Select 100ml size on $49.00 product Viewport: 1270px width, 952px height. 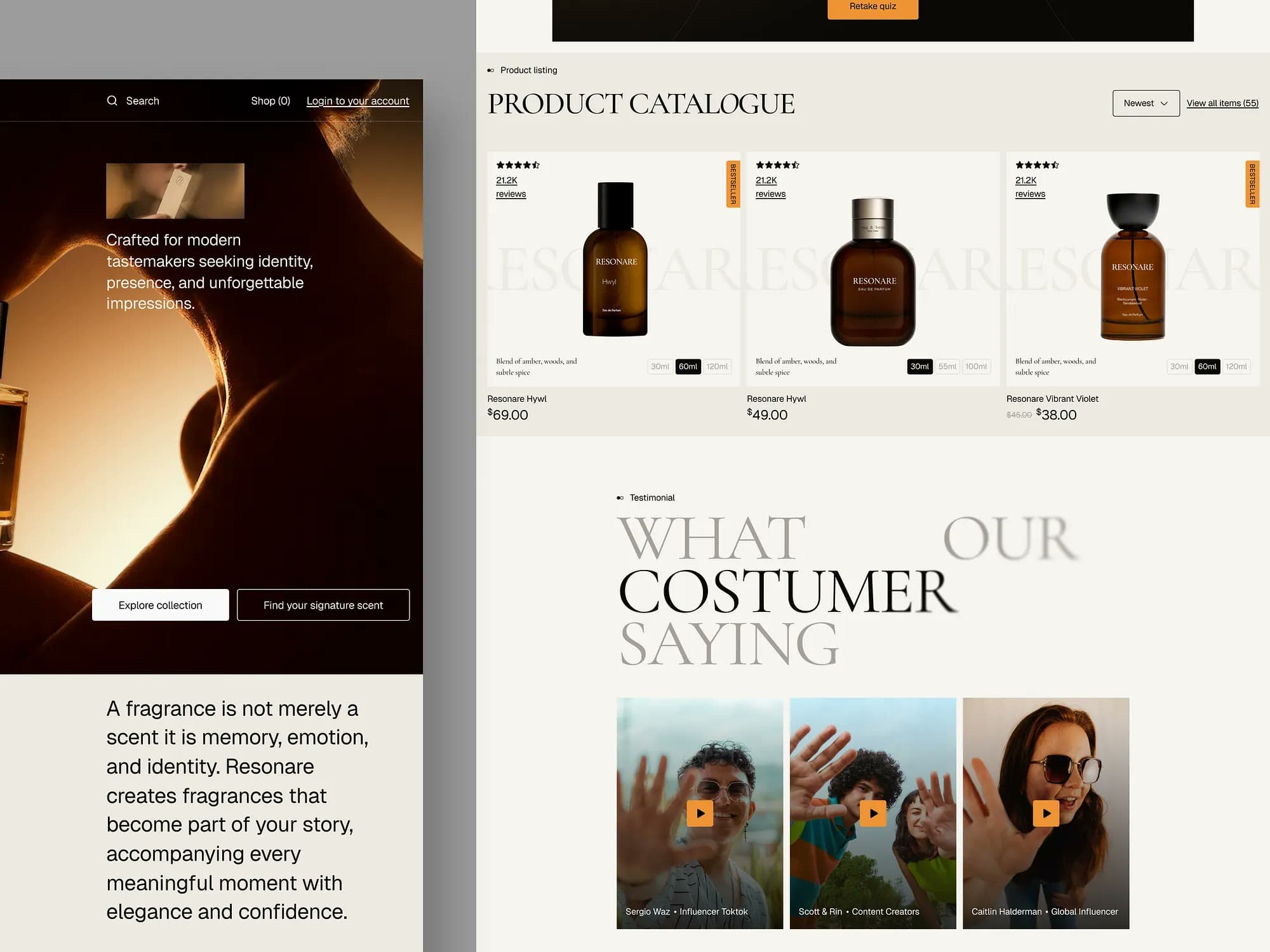[976, 366]
